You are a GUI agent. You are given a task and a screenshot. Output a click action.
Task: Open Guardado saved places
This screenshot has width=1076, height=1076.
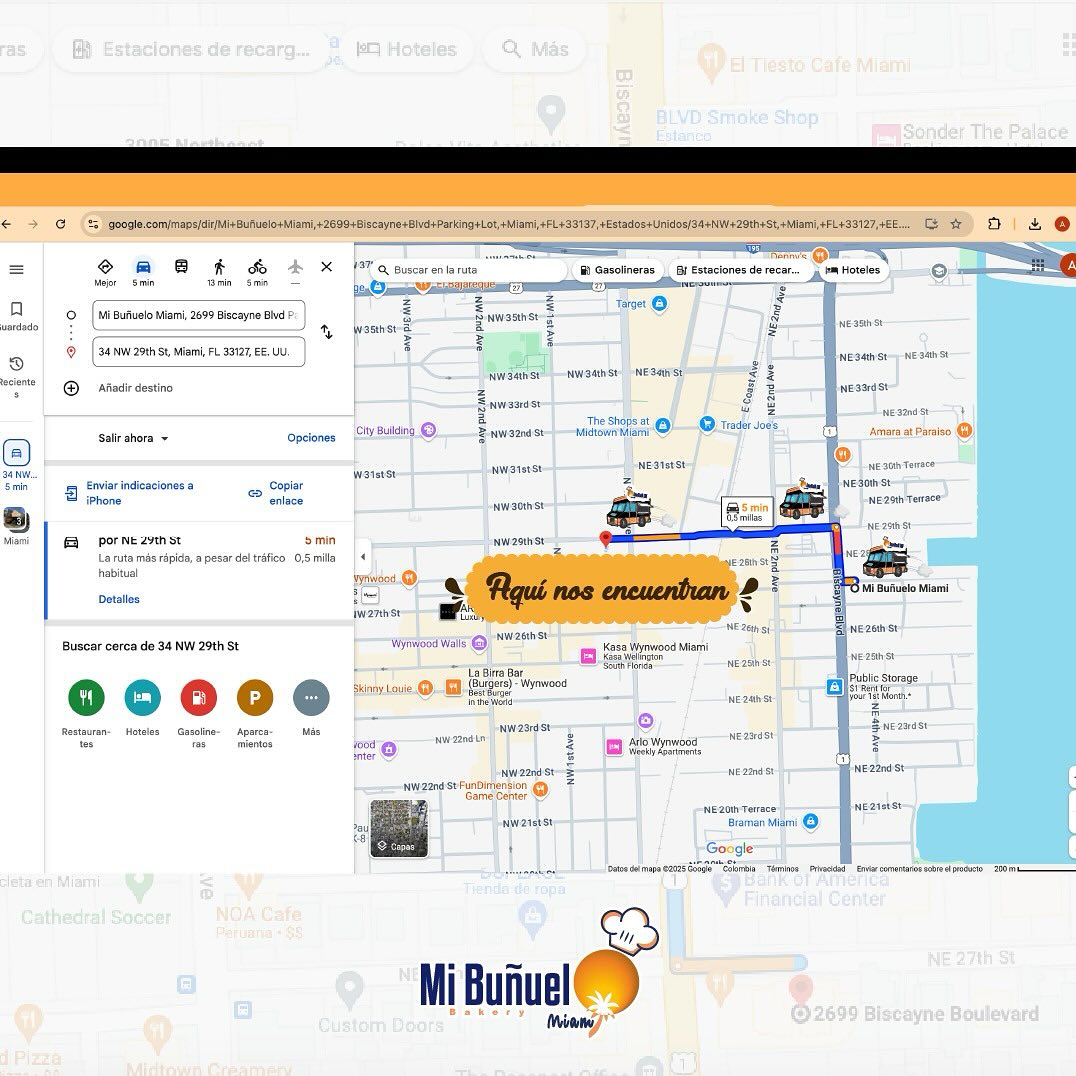17,316
